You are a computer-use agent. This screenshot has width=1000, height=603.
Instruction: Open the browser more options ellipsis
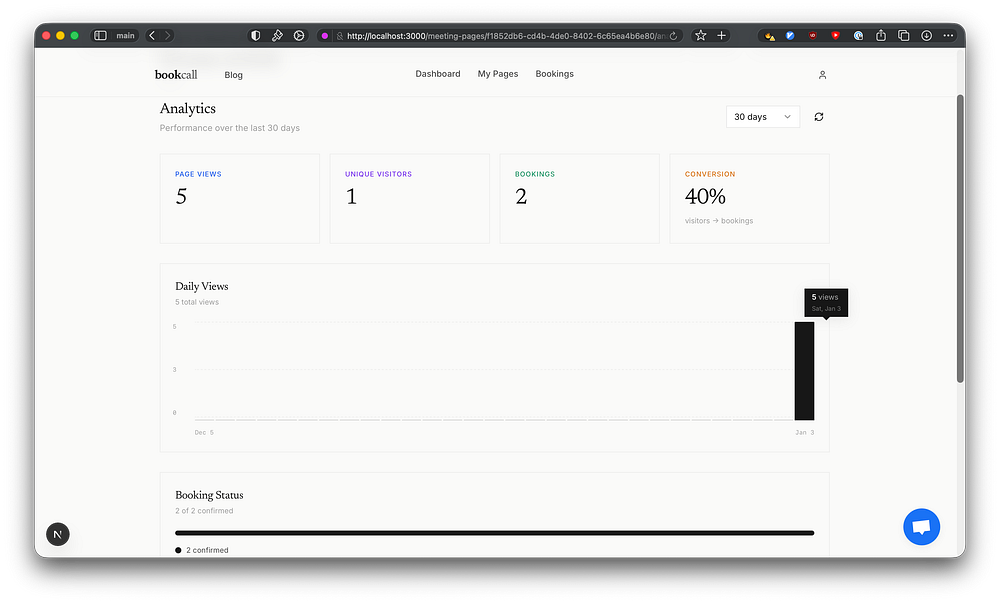point(948,36)
